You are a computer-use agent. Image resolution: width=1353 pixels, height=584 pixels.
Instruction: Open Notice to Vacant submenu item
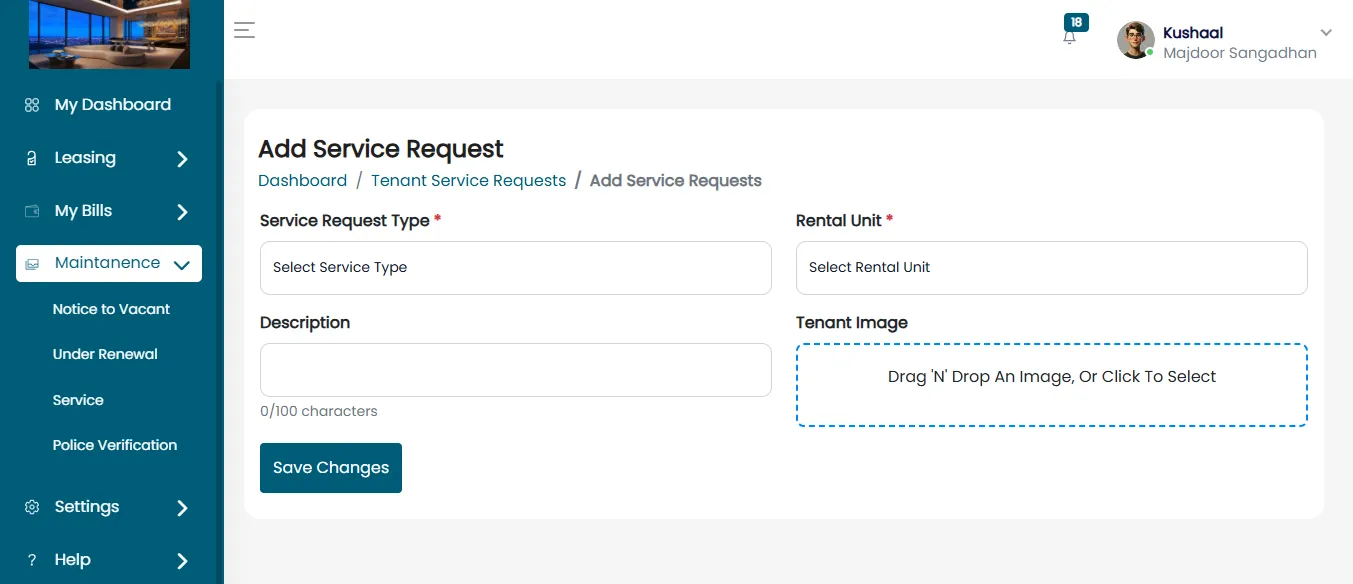(x=111, y=309)
